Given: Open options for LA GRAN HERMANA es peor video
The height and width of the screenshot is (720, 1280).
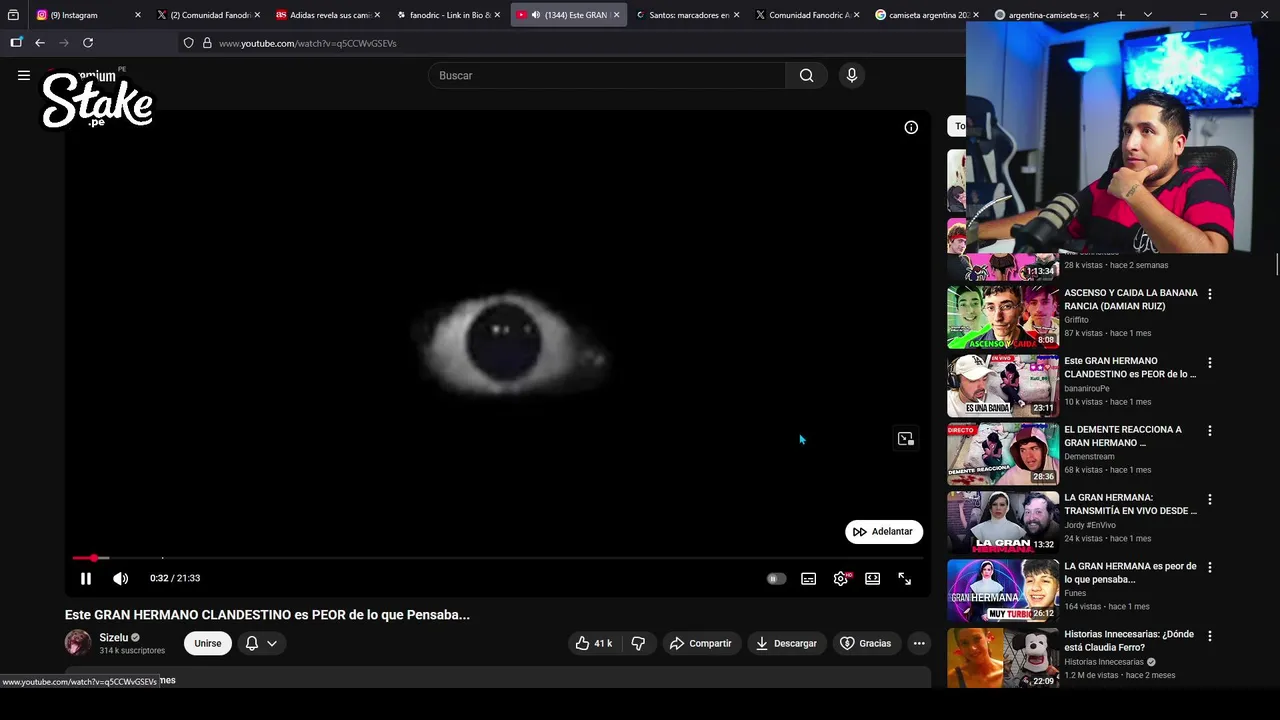Looking at the screenshot, I should click(1210, 567).
